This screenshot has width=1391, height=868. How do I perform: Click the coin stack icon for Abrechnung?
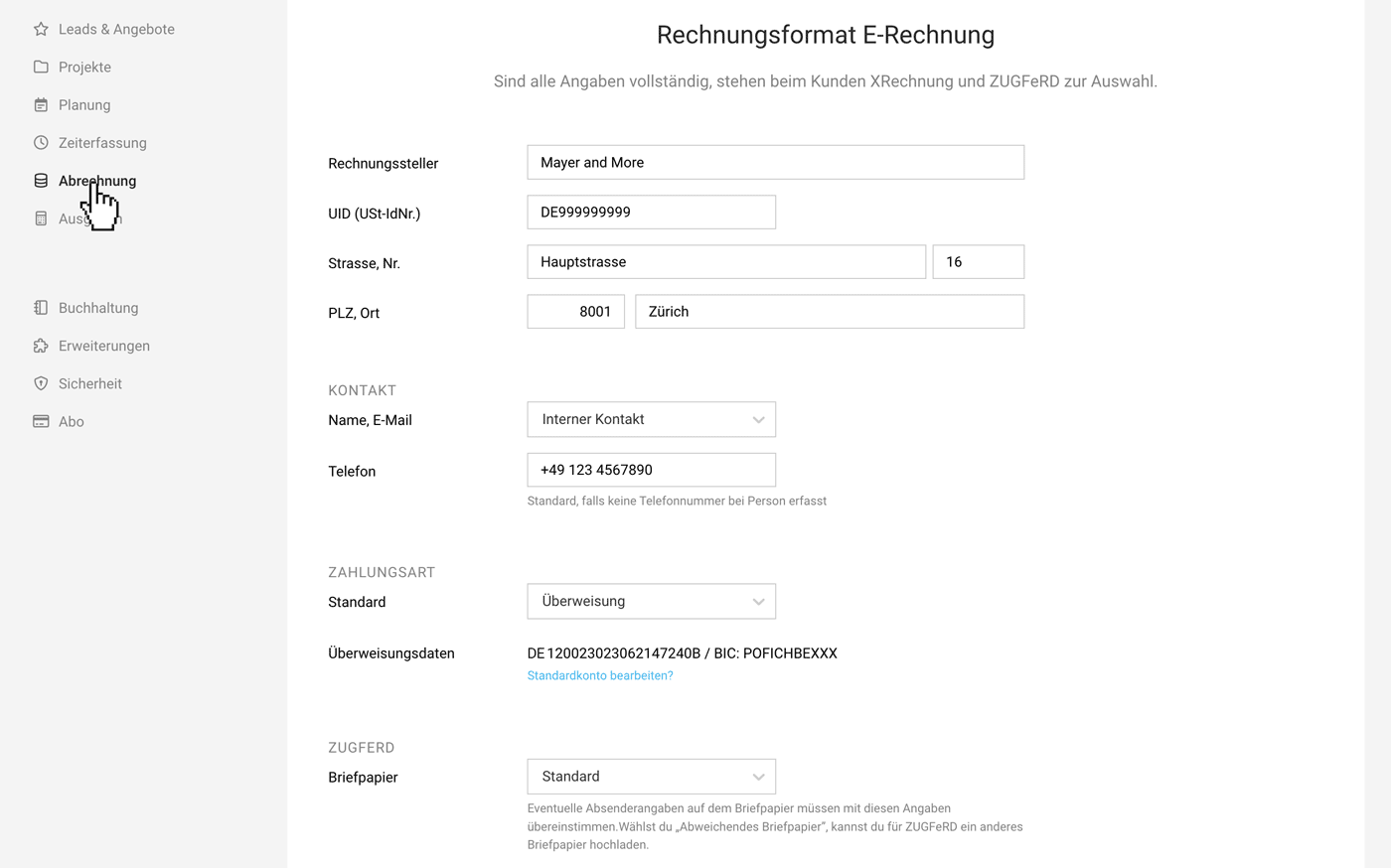click(41, 180)
